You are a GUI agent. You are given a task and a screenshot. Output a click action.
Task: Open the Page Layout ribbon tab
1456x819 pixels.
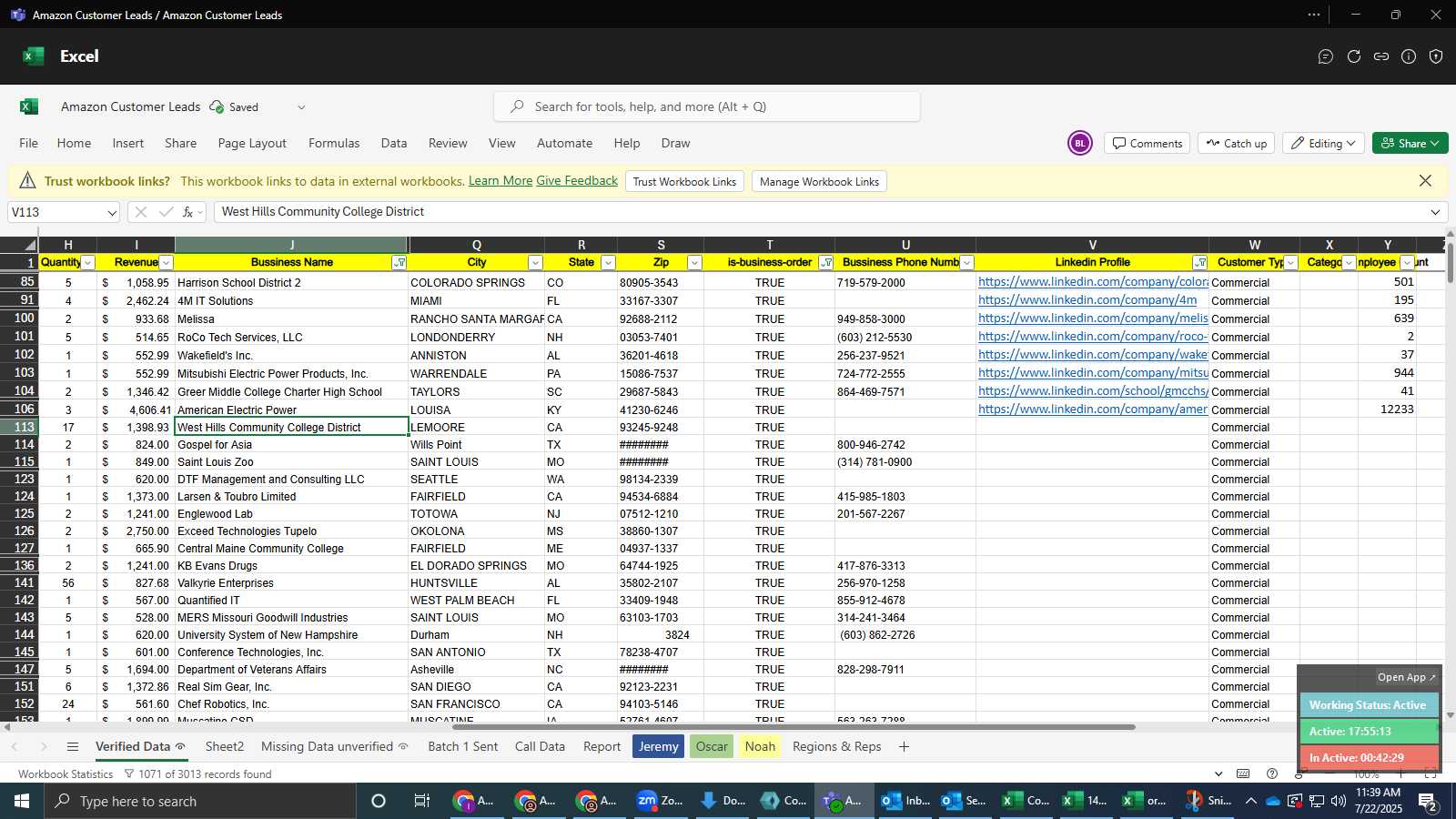click(252, 143)
